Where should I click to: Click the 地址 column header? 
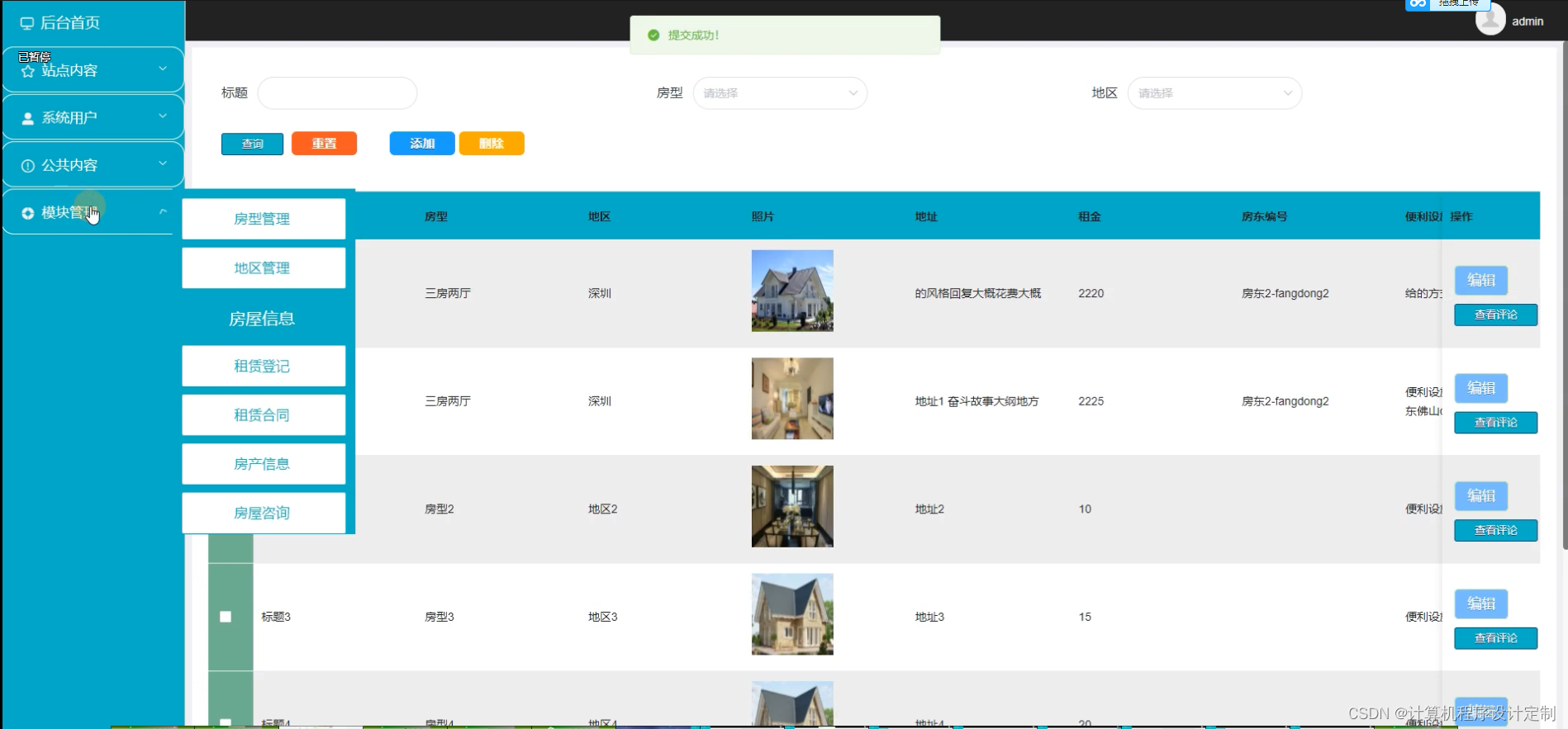pyautogui.click(x=926, y=217)
